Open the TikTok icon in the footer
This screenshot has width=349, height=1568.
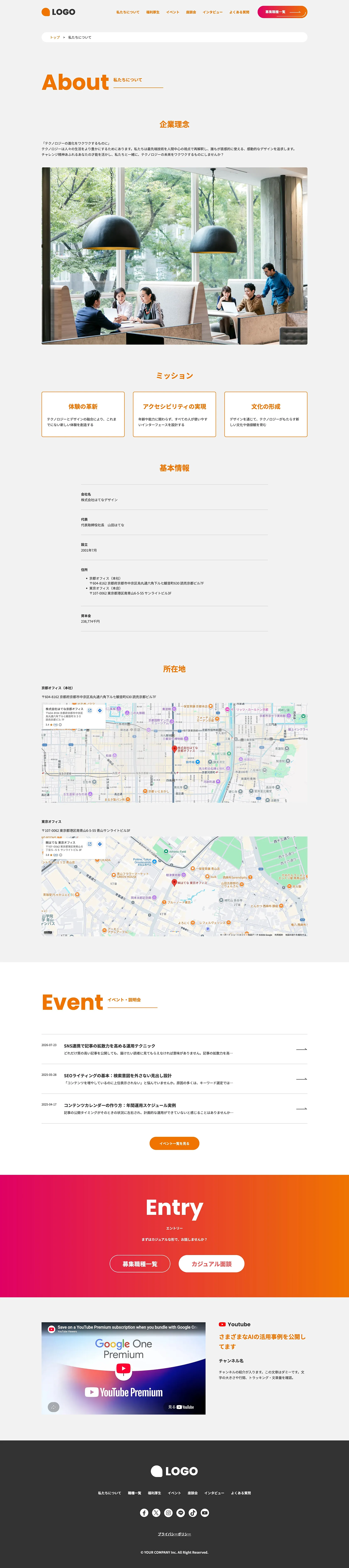pos(193,1513)
